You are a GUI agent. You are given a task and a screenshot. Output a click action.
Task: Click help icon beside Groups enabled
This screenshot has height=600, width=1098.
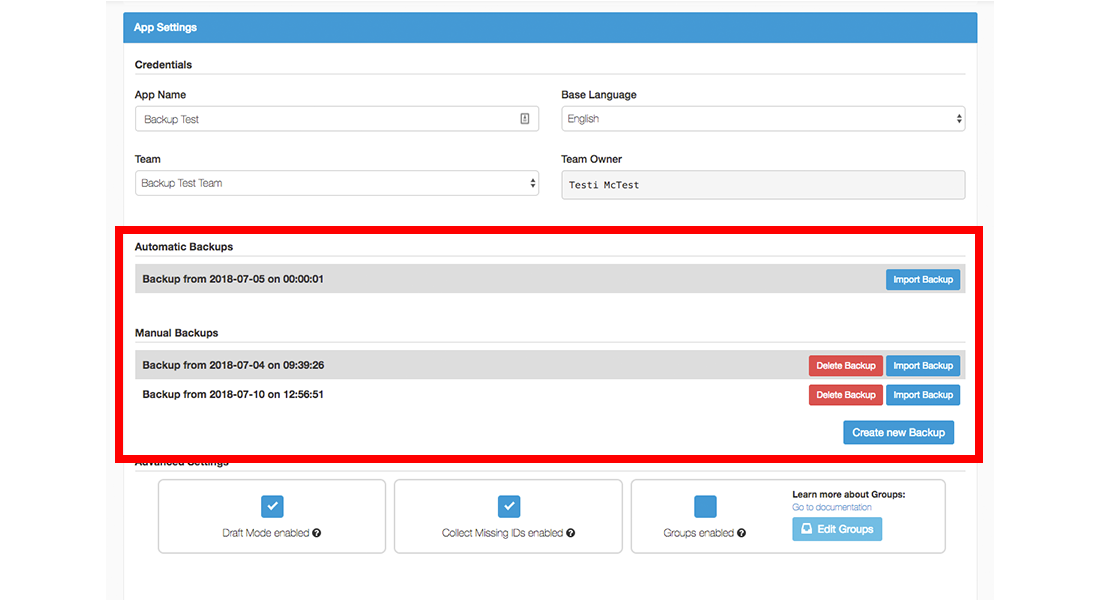741,534
